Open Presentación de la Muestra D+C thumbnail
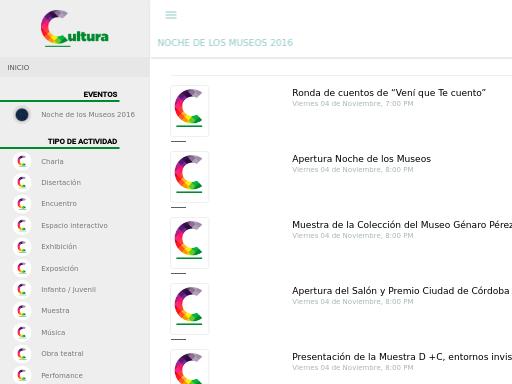Viewport: 512px width, 384px height. [x=190, y=367]
